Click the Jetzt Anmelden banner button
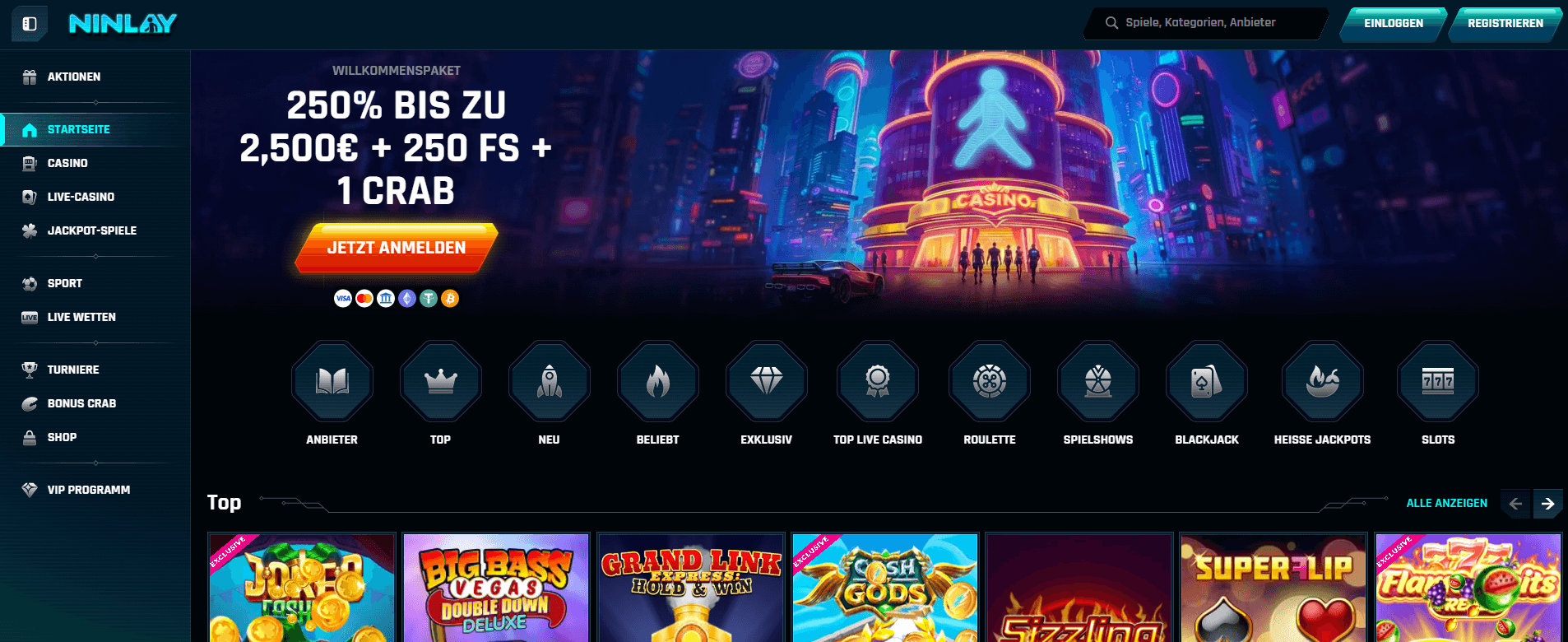 (397, 248)
